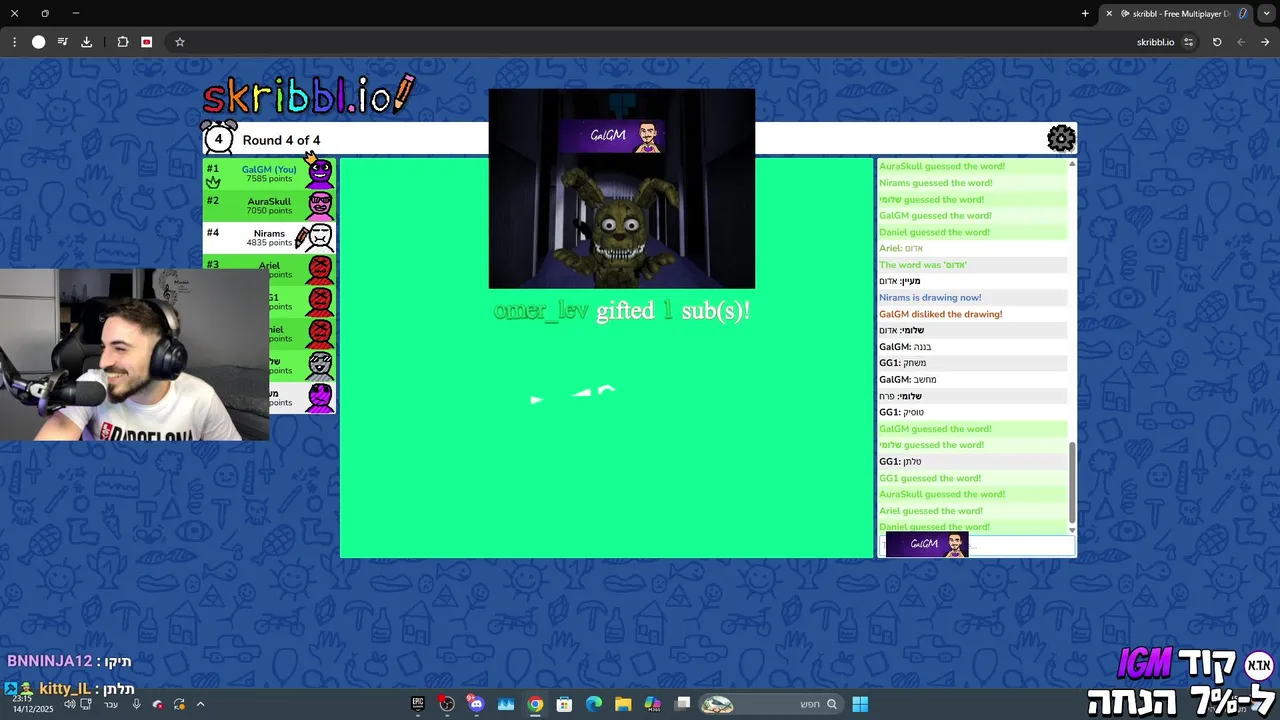Open the skribbl.io settings gear
Screen dimensions: 1280x720
point(1061,138)
